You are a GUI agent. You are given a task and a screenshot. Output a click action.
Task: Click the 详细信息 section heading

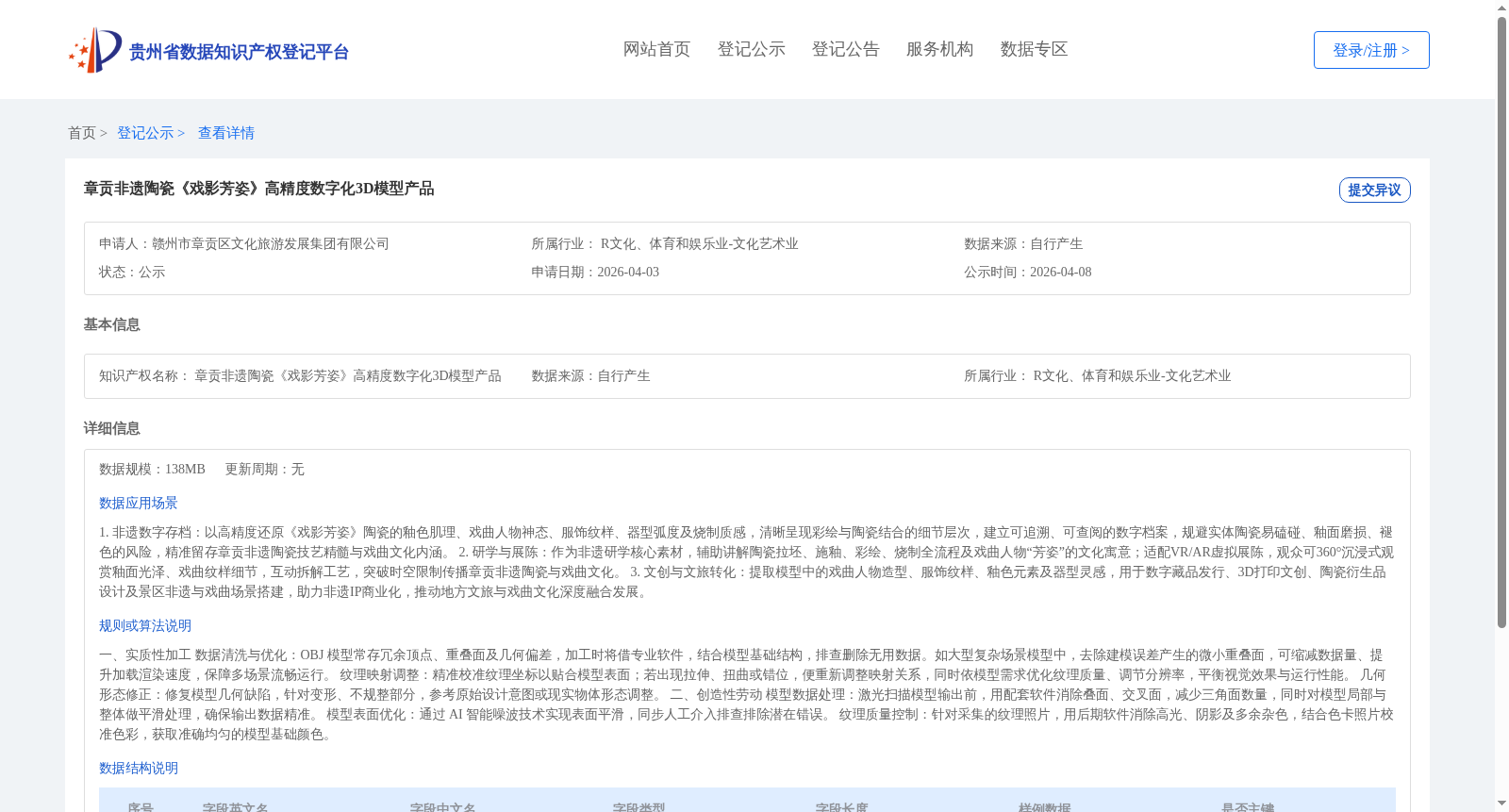coord(112,428)
